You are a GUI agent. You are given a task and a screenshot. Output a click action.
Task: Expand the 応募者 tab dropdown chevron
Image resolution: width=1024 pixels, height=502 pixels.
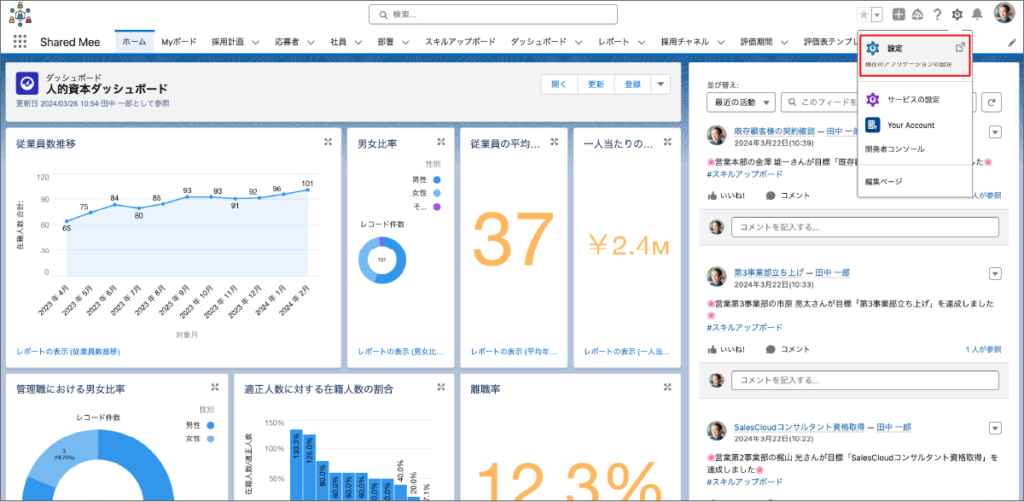click(310, 42)
